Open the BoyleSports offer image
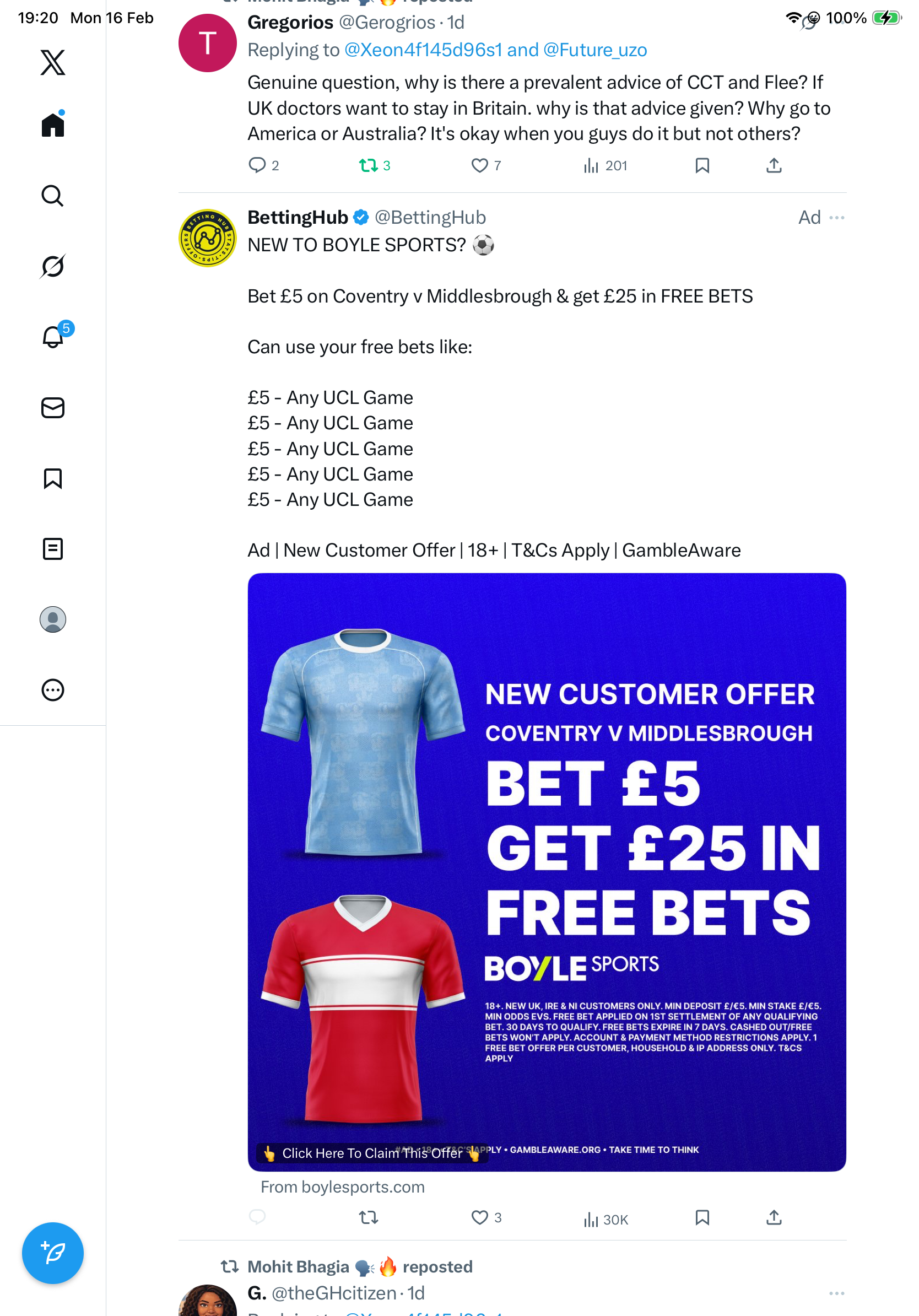Viewport: 919px width, 1316px height. pos(547,872)
